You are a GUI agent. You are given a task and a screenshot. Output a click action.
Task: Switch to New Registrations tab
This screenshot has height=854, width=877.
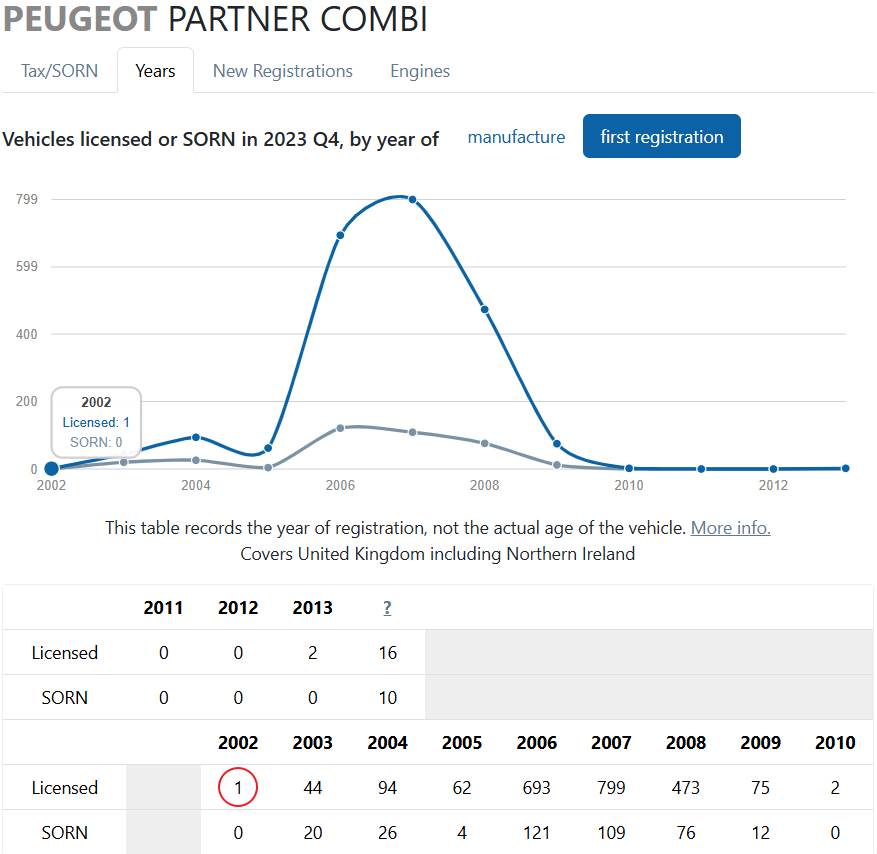pyautogui.click(x=282, y=71)
